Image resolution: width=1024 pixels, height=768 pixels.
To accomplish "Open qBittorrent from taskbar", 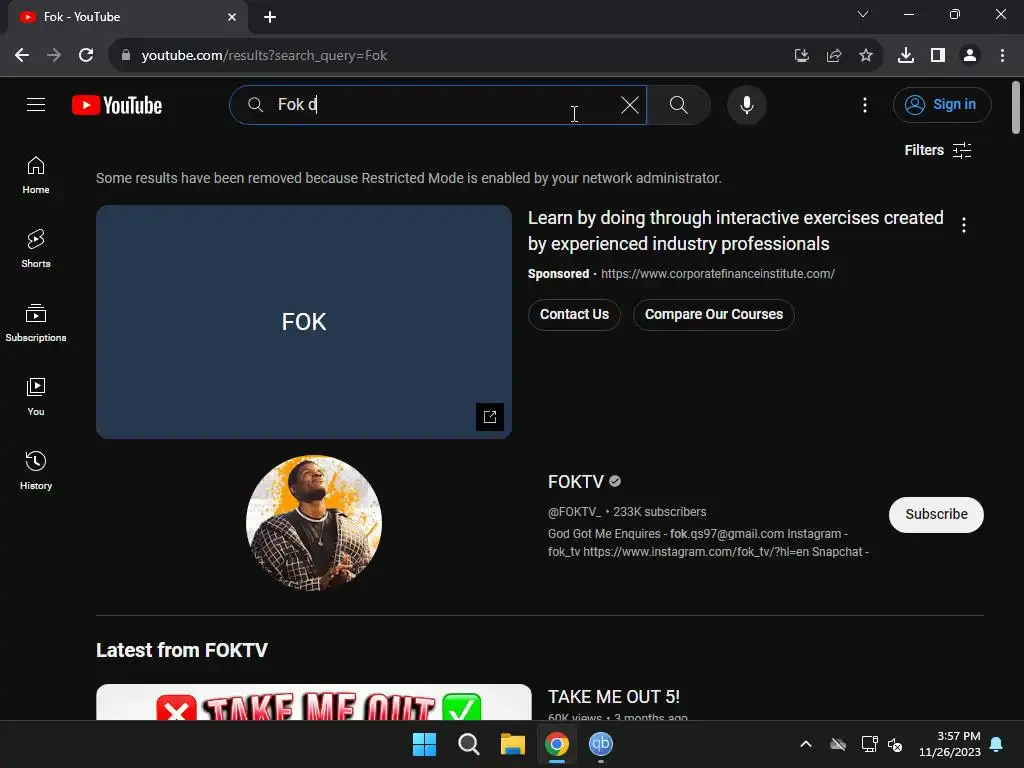I will pos(601,744).
